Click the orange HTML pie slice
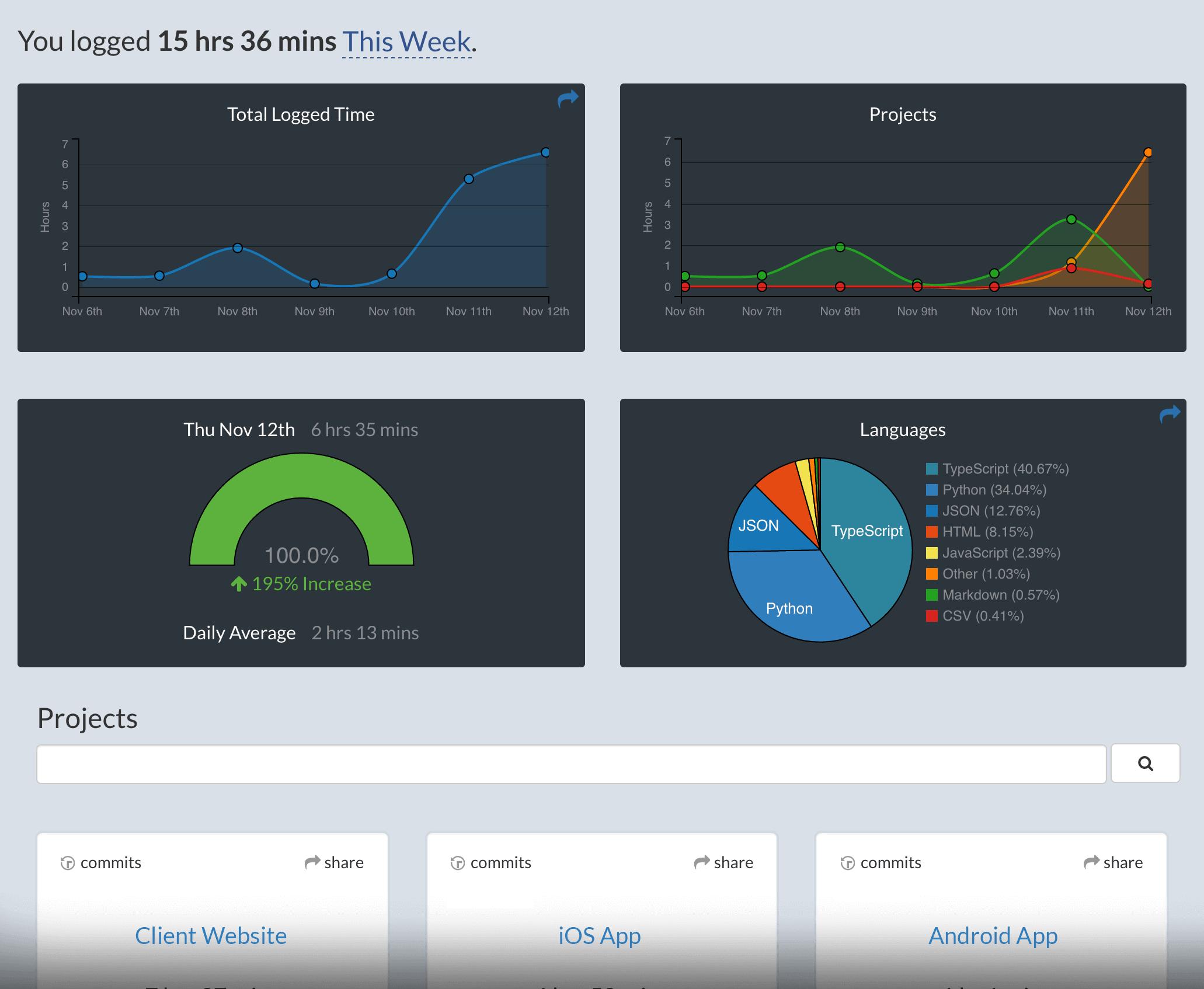This screenshot has width=1204, height=989. click(788, 489)
